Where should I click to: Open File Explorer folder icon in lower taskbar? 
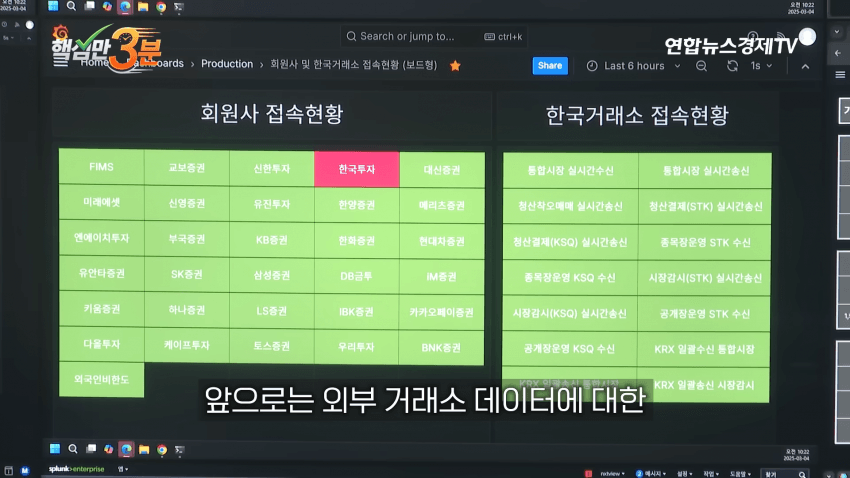tap(144, 449)
